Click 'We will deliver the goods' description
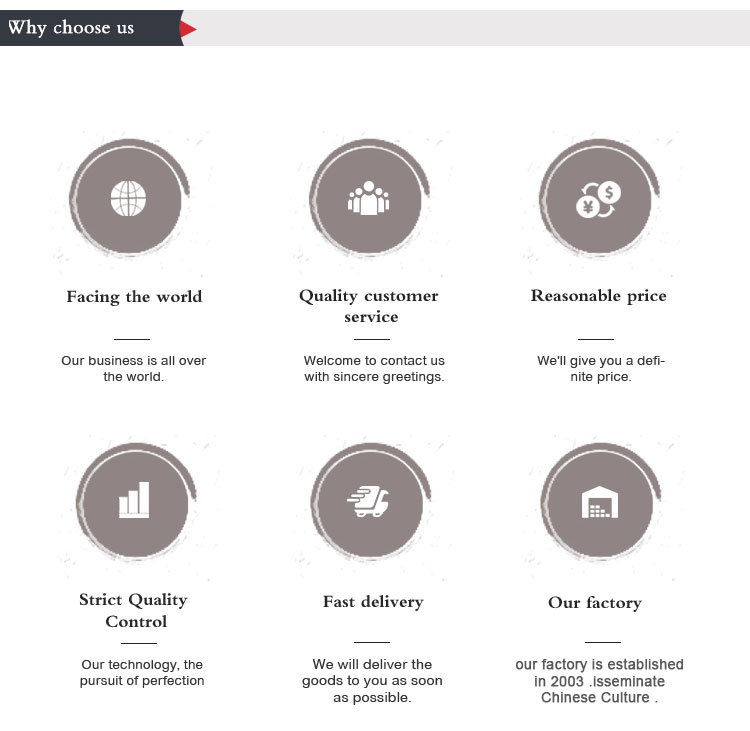The height and width of the screenshot is (731, 750). click(372, 681)
